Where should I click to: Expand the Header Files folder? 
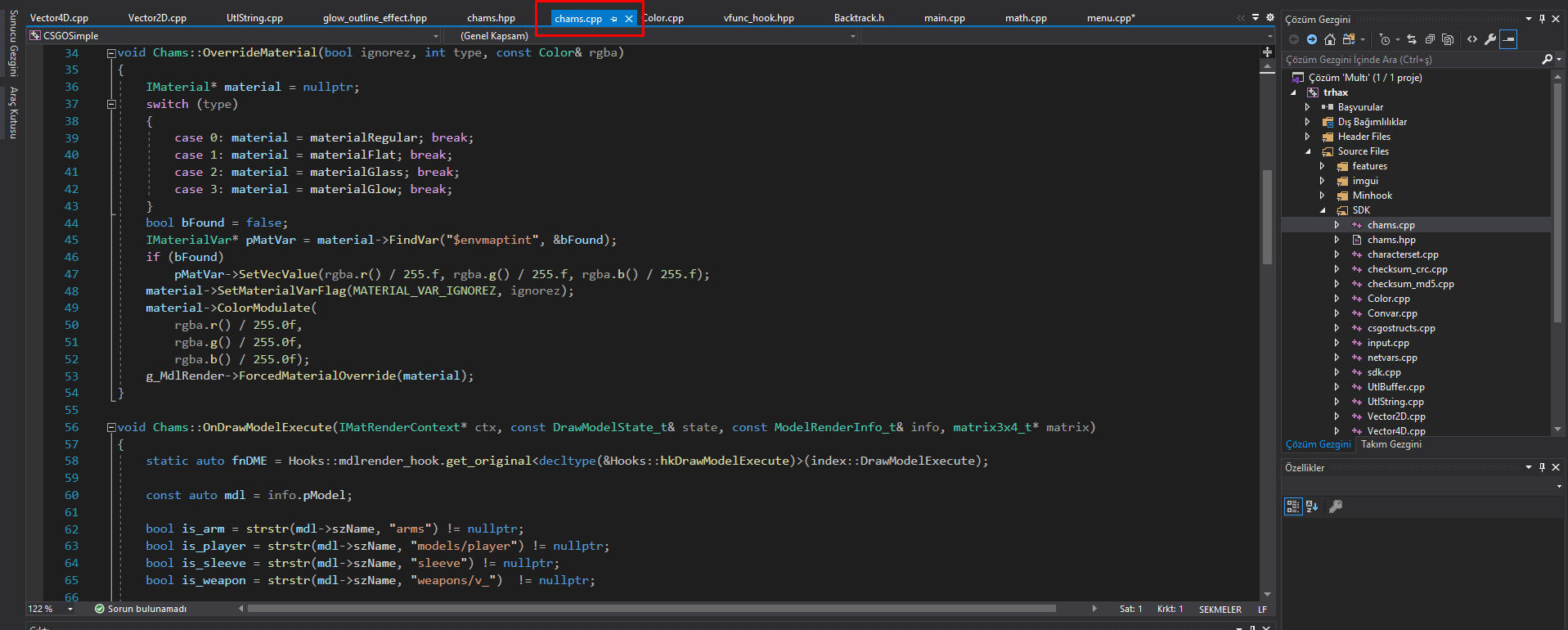1307,137
